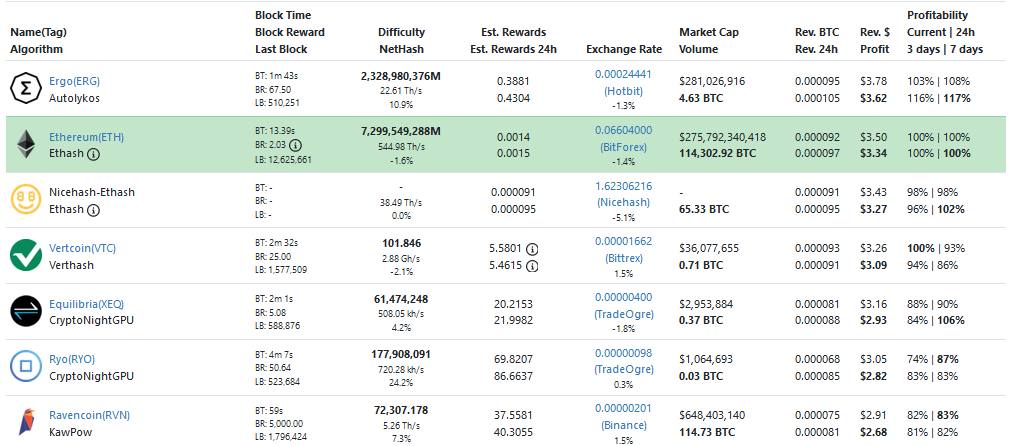Click info icon beside Nicehash-Ethash's Ethash label
The image size is (1009, 446).
click(93, 210)
